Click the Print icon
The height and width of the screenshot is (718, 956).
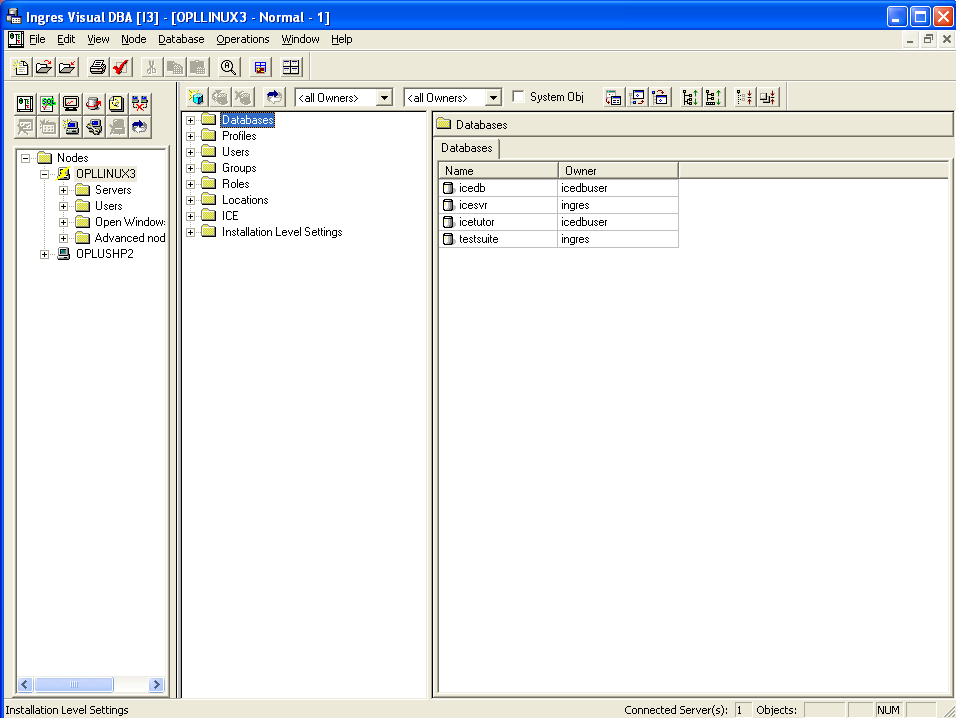[98, 67]
